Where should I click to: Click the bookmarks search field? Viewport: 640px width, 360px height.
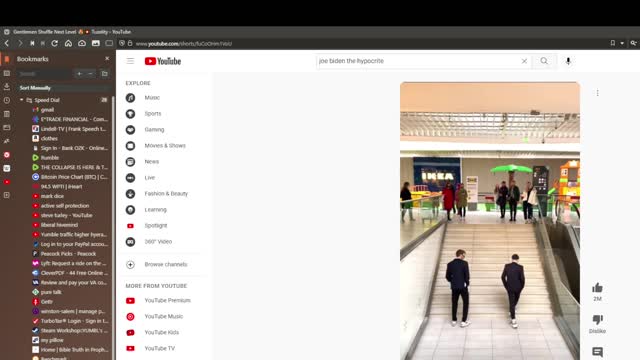point(44,74)
